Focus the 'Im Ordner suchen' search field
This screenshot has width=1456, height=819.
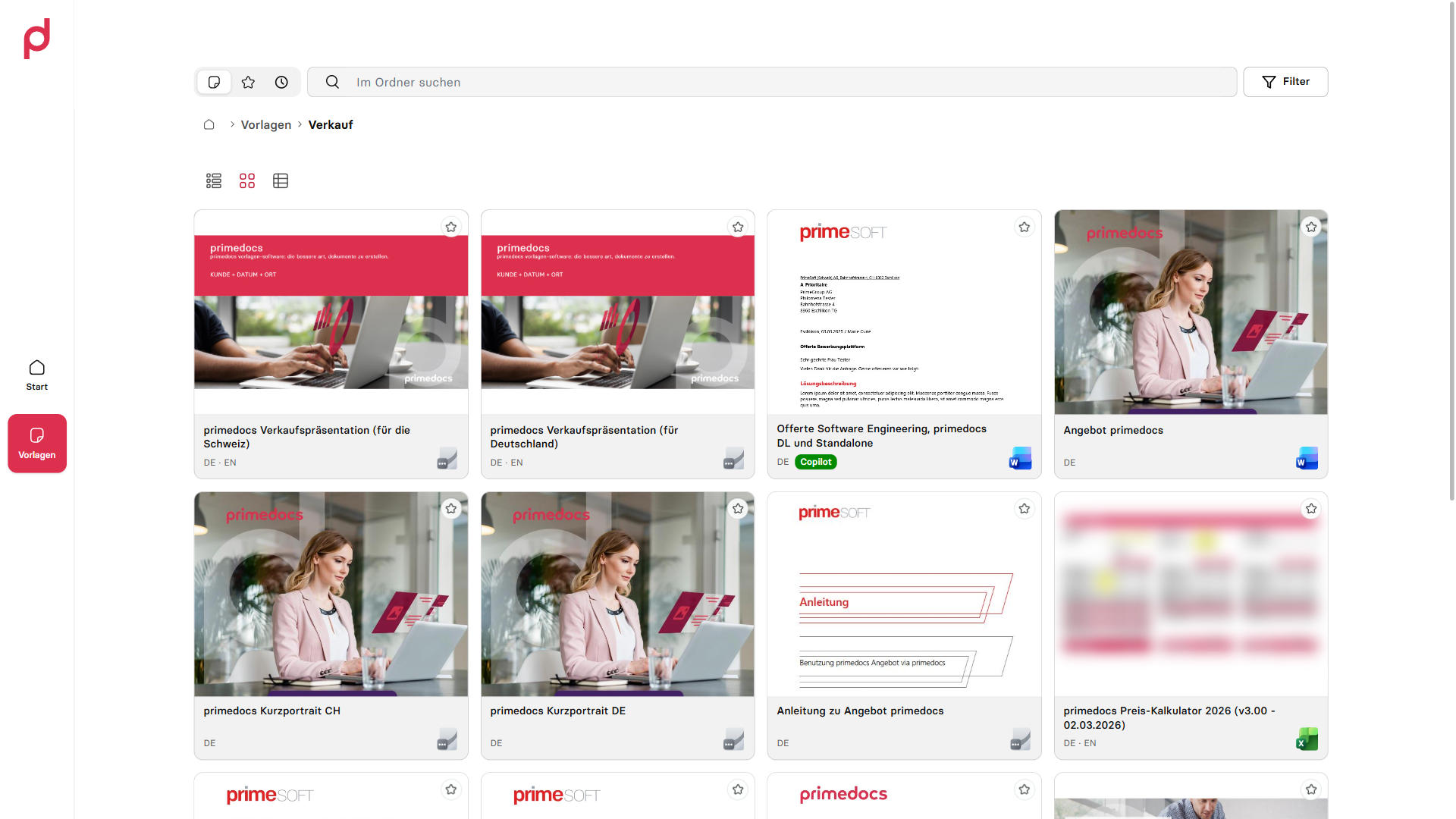[x=772, y=82]
